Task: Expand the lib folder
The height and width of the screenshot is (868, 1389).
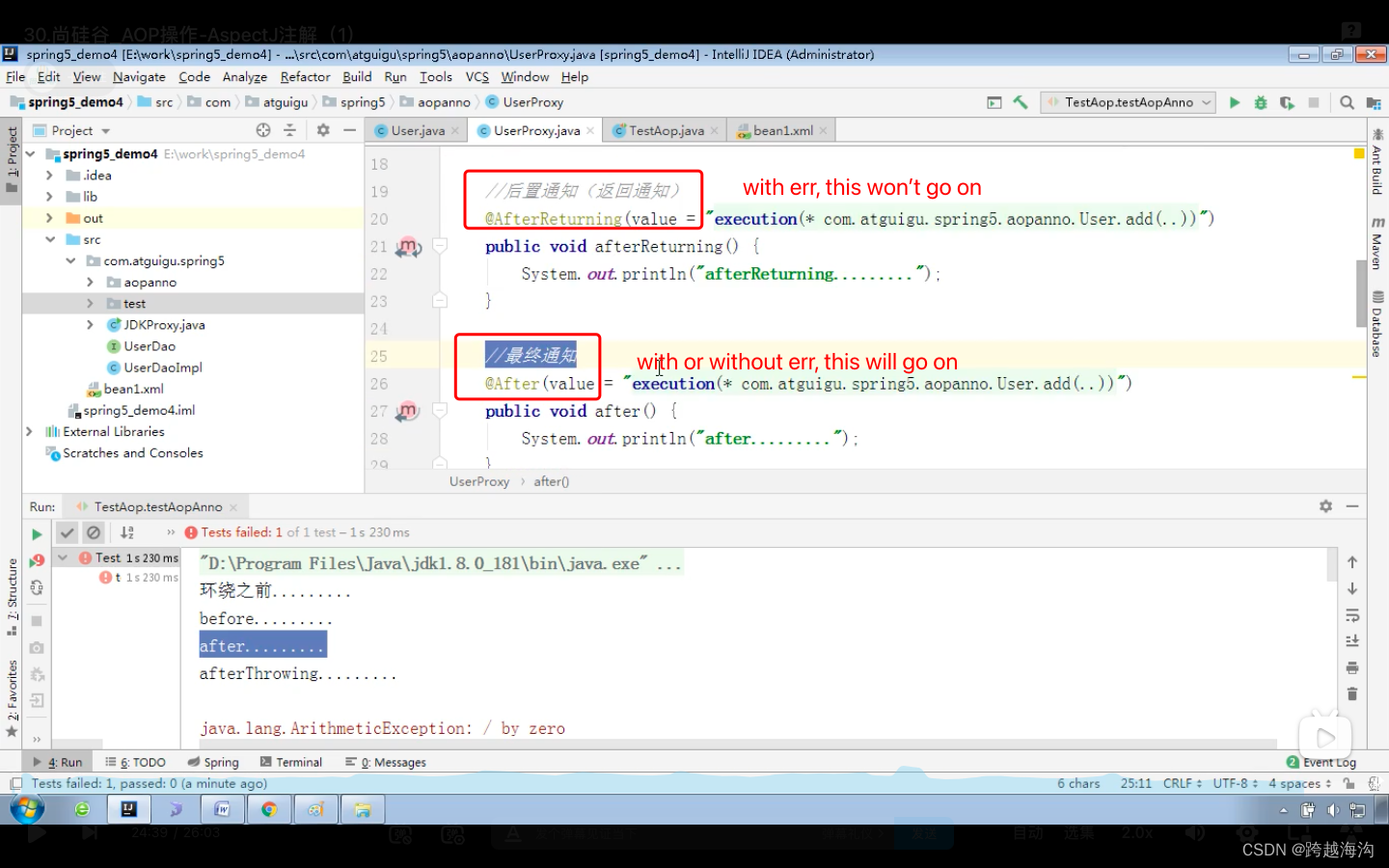Action: 49,197
